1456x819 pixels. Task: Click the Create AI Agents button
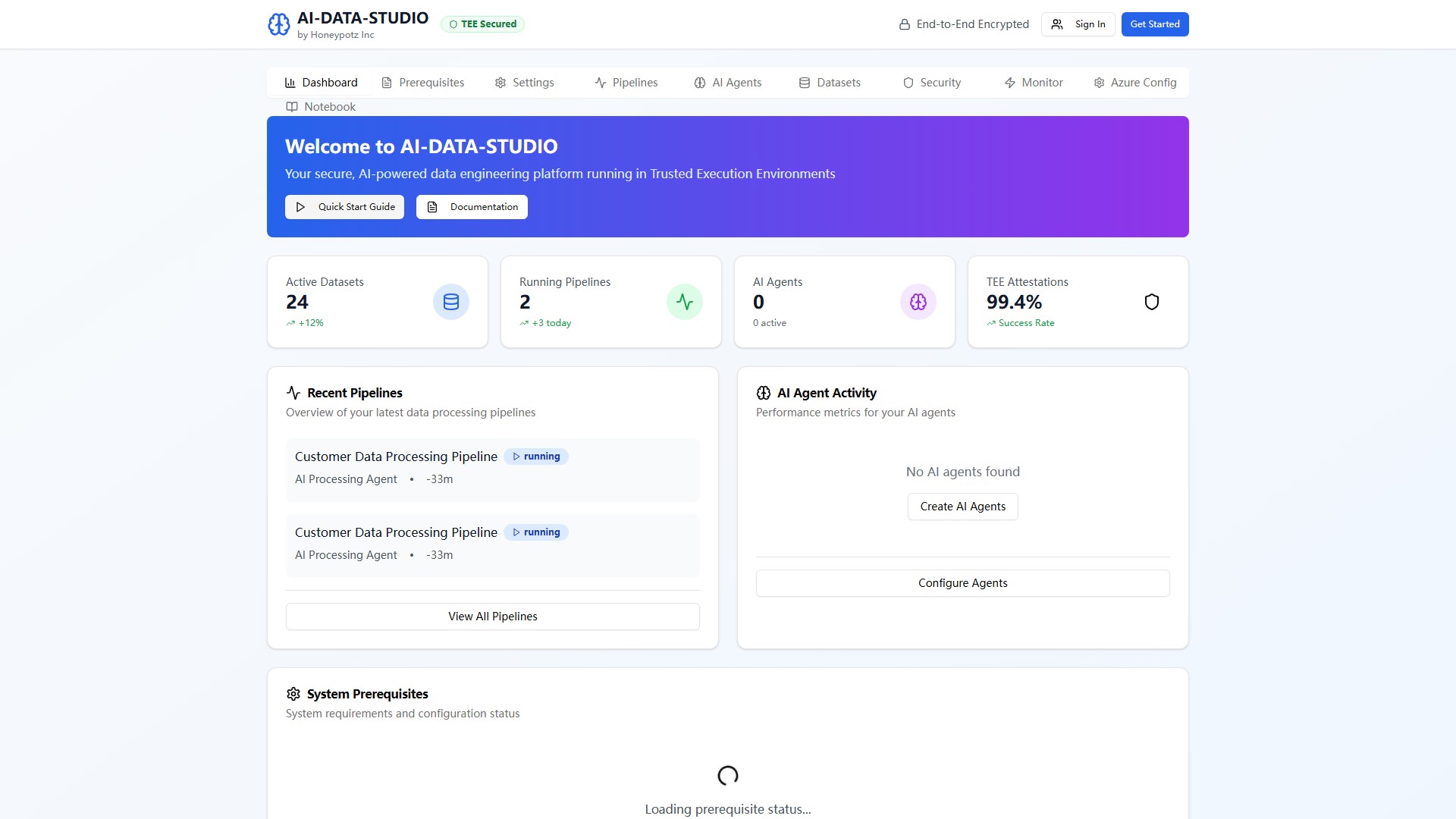[x=963, y=507]
